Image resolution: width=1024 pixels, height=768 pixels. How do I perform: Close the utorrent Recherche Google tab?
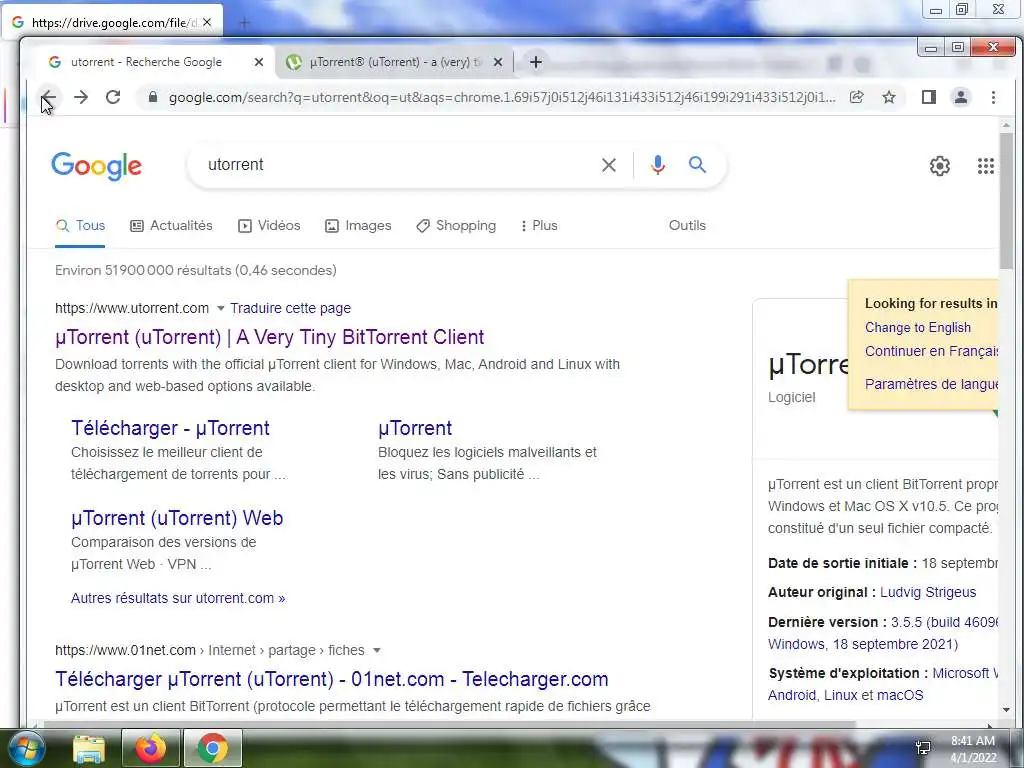tap(259, 62)
